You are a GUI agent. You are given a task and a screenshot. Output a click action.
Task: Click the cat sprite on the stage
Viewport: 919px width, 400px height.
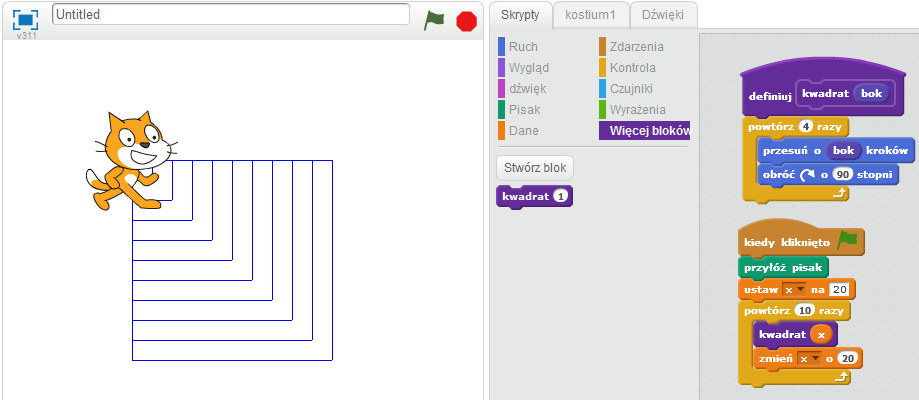tap(130, 161)
